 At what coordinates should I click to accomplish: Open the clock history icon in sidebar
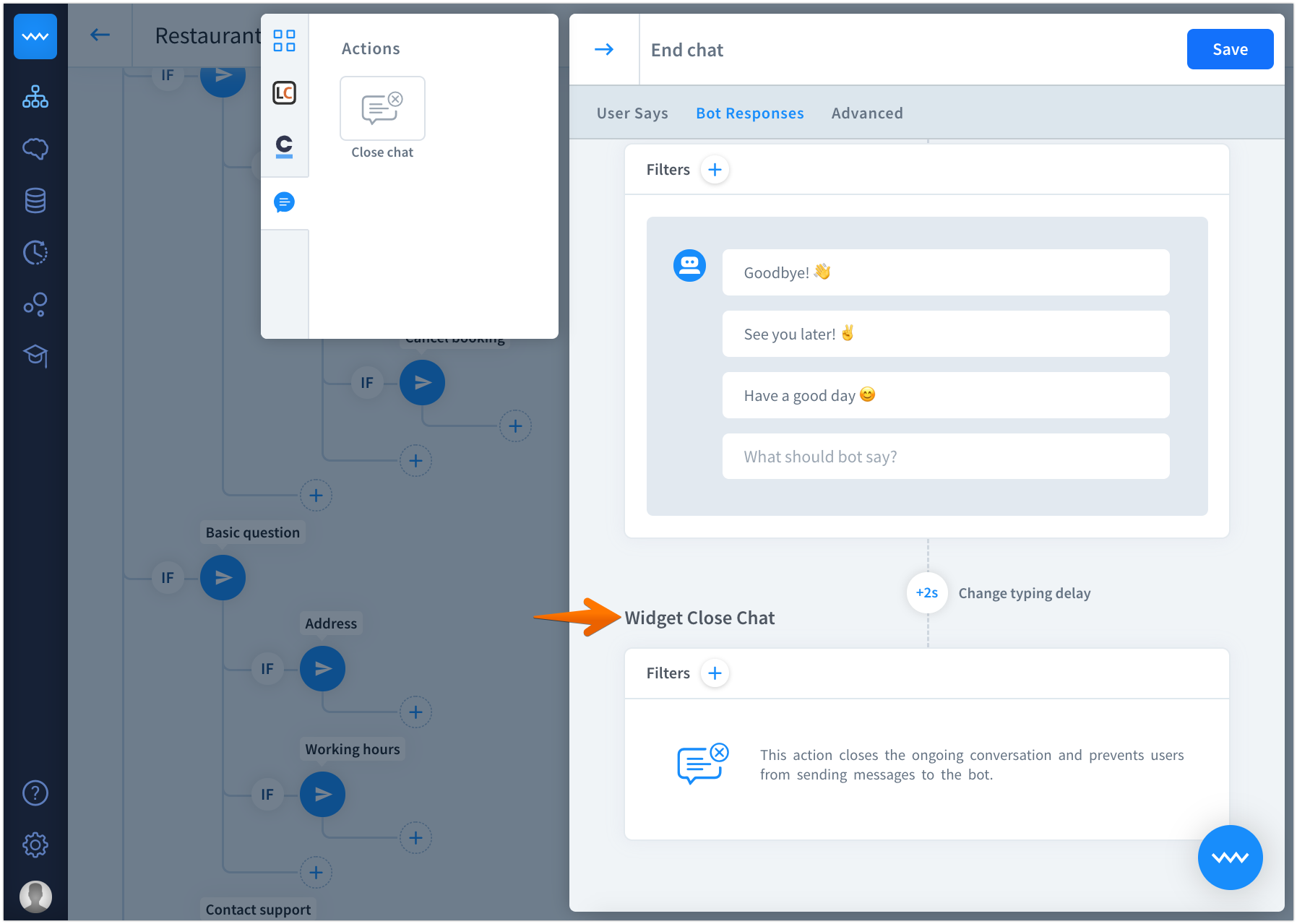point(35,253)
